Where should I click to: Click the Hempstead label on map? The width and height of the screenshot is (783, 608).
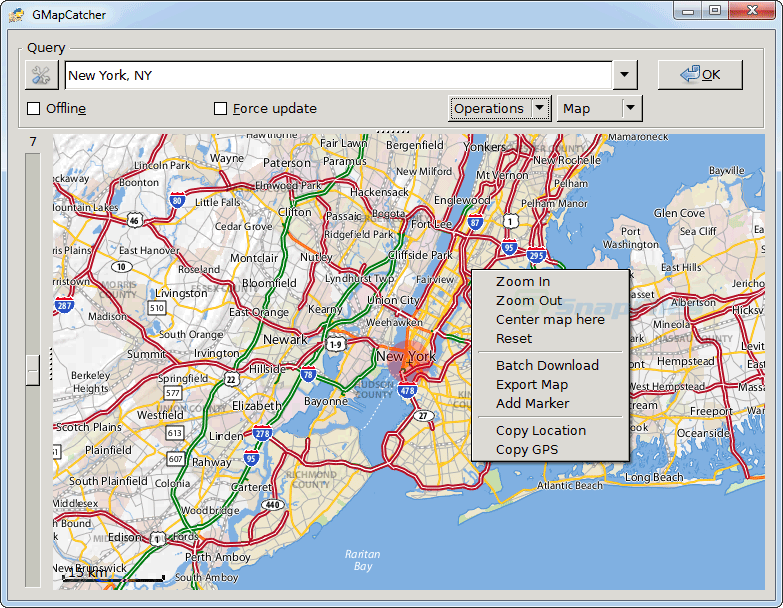pos(686,361)
